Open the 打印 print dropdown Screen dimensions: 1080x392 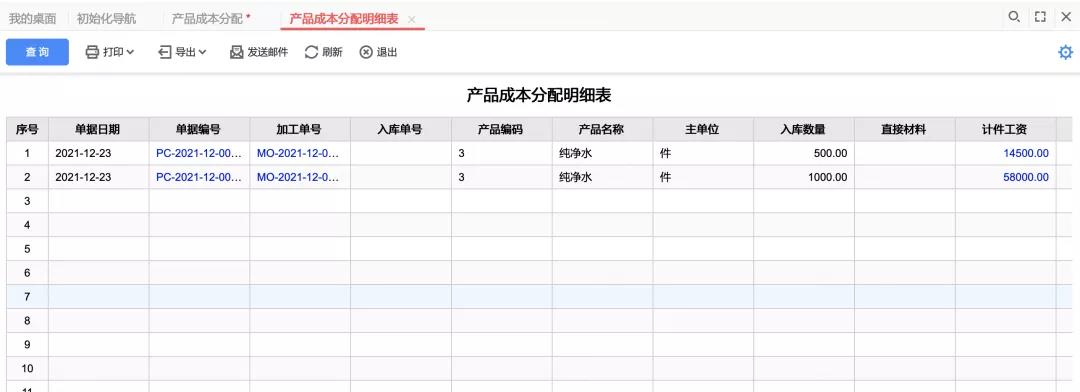pos(110,52)
